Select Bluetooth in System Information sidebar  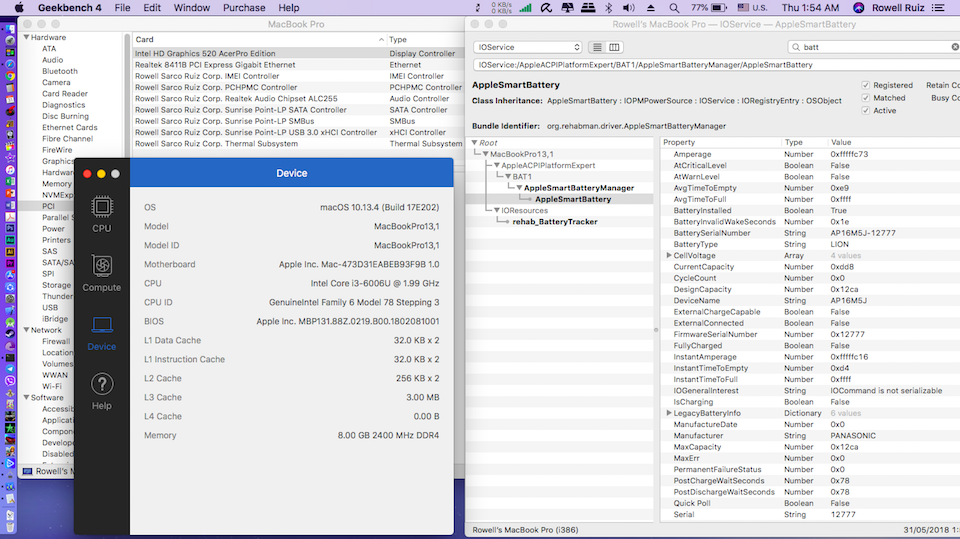(x=60, y=71)
